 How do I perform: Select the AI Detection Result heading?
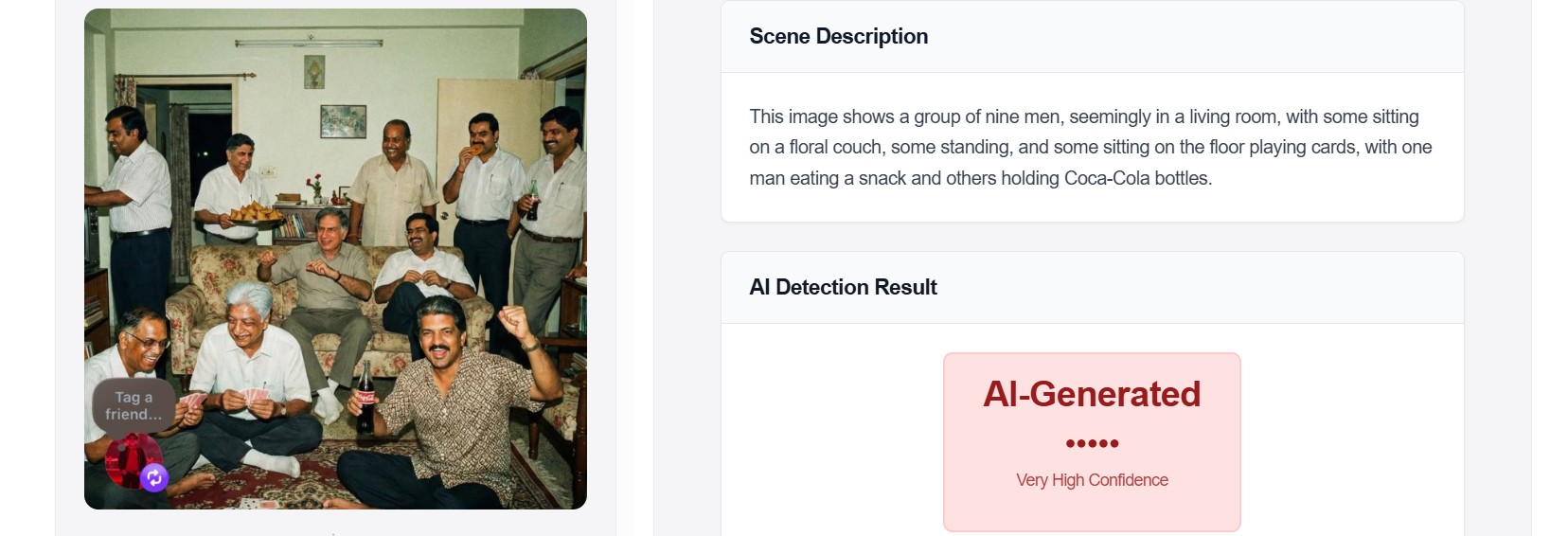coord(843,287)
